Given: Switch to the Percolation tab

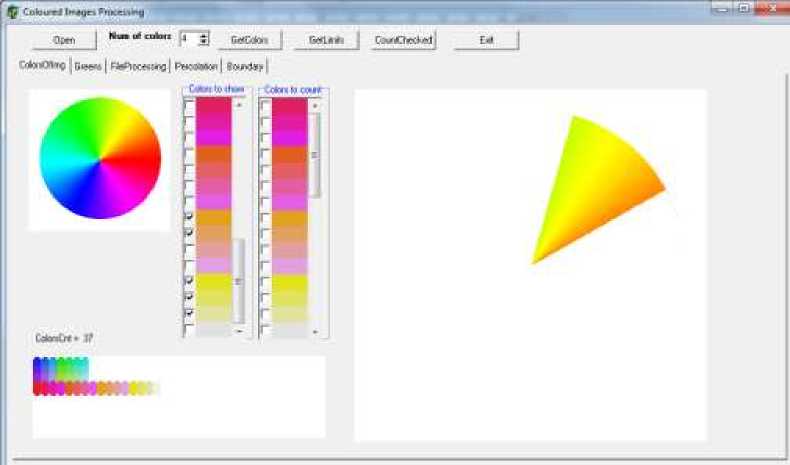Looking at the screenshot, I should click(x=196, y=67).
